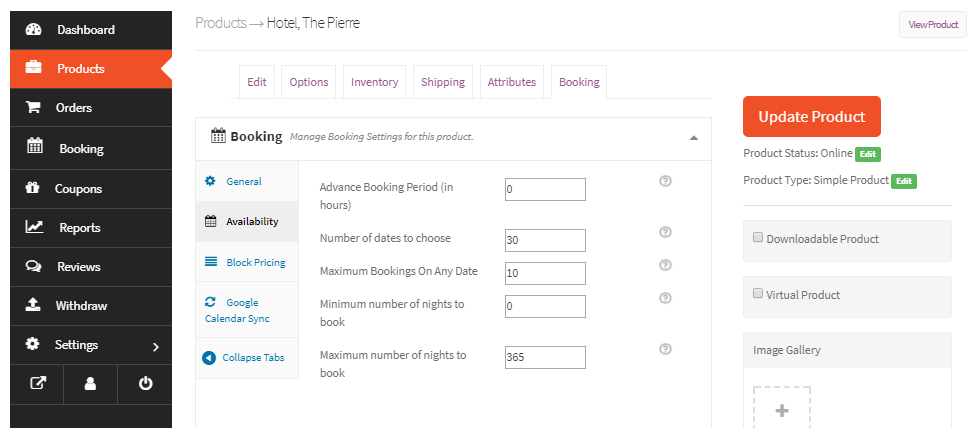
Task: Enable the Downloadable Product checkbox
Action: coord(758,238)
